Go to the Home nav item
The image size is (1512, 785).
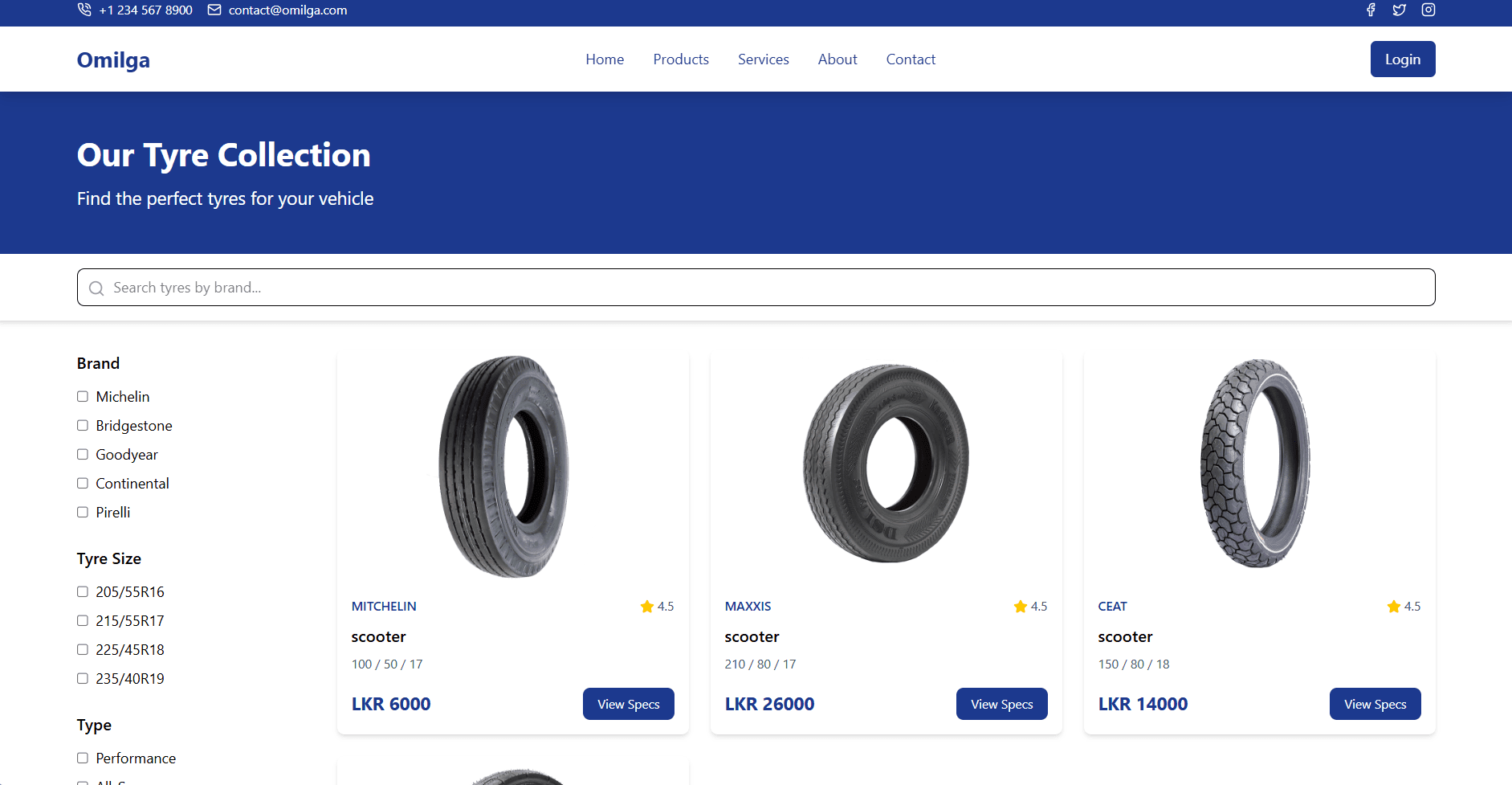click(x=605, y=59)
